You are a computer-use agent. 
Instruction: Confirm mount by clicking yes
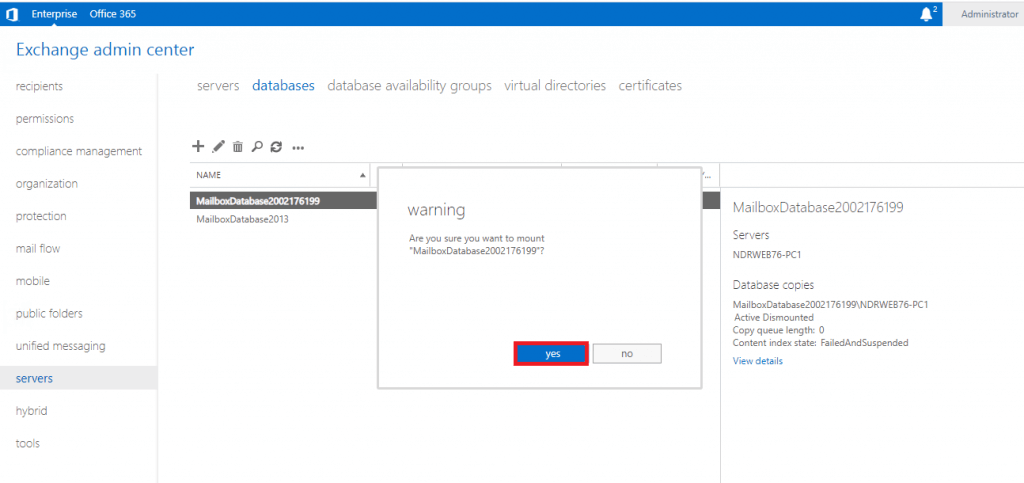point(551,354)
